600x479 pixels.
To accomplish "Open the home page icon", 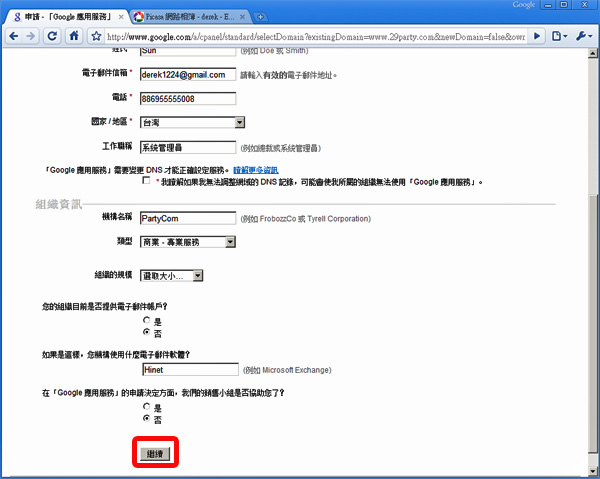I will 74,36.
